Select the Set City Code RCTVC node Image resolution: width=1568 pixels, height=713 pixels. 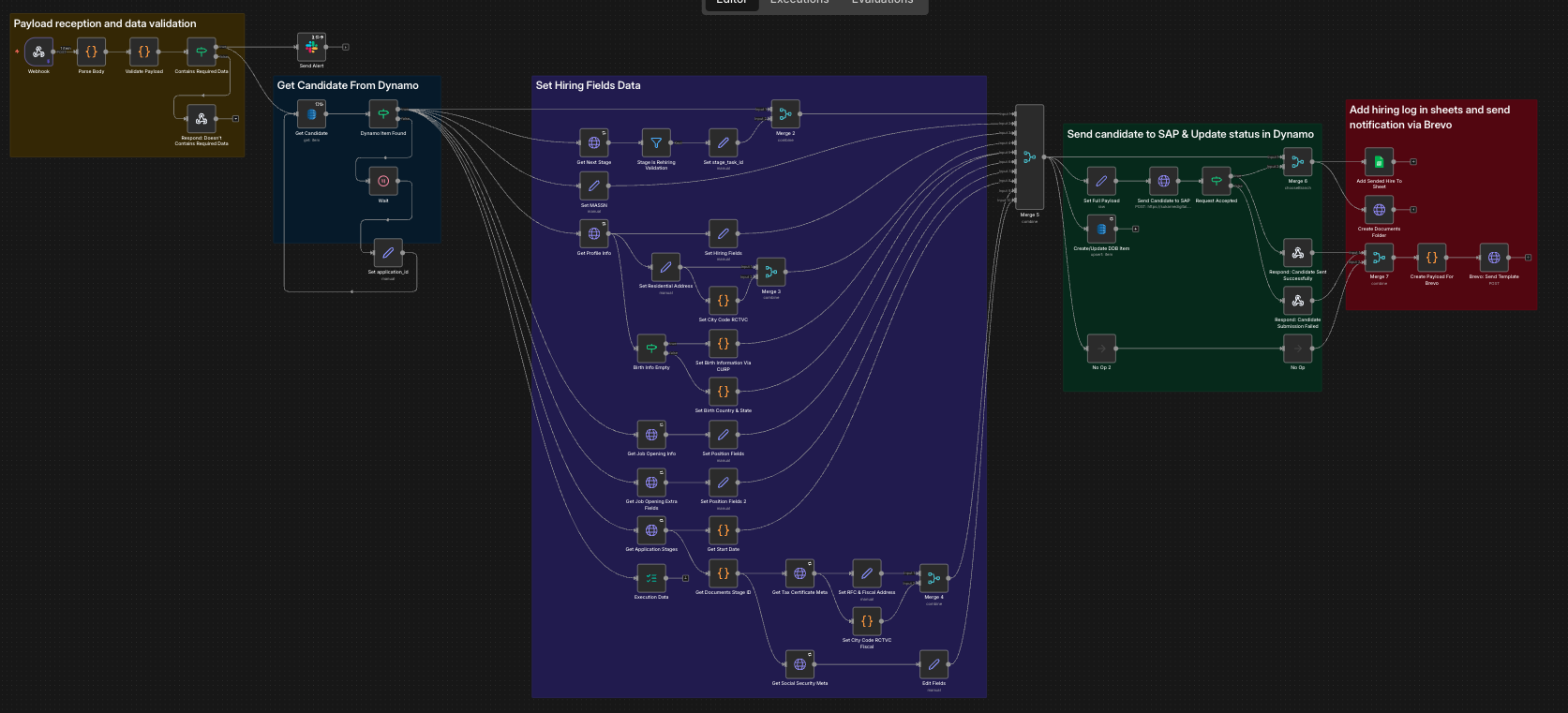click(723, 301)
